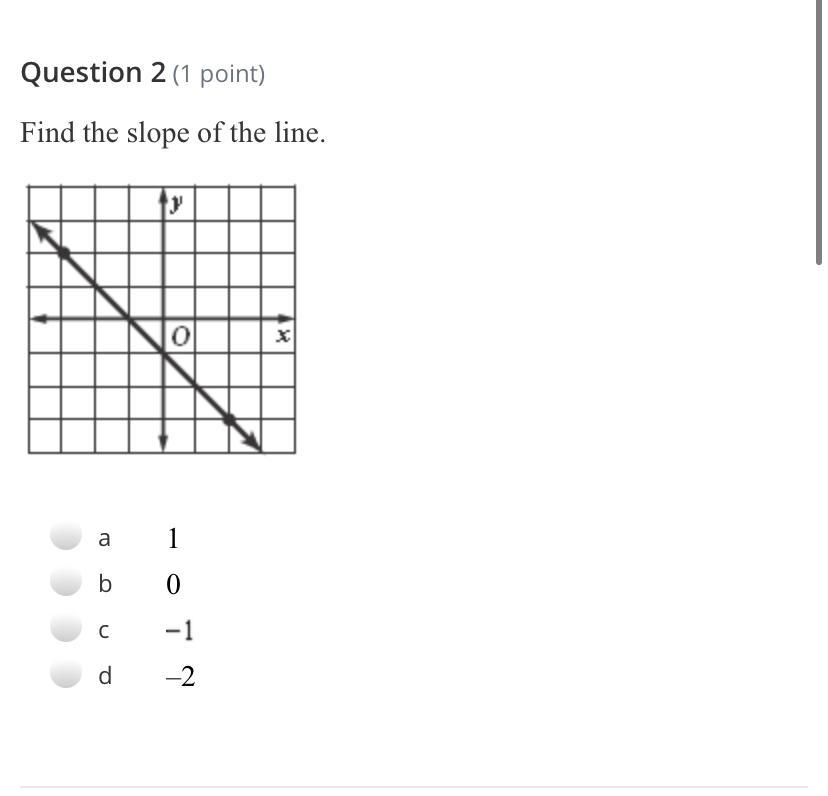Select radio button for answer a

(66, 537)
